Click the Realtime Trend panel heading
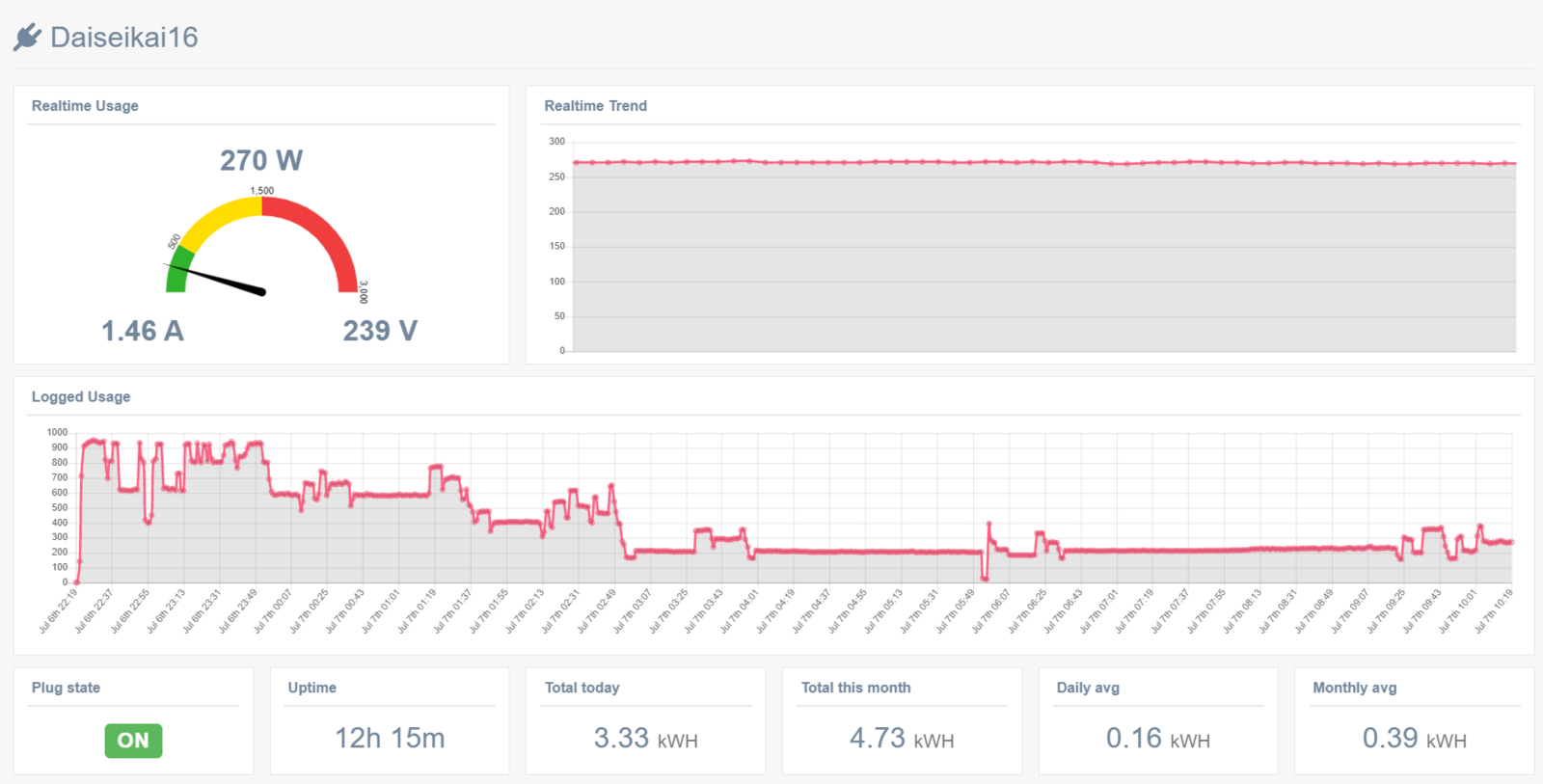Screen dimensions: 1543x784 [595, 106]
